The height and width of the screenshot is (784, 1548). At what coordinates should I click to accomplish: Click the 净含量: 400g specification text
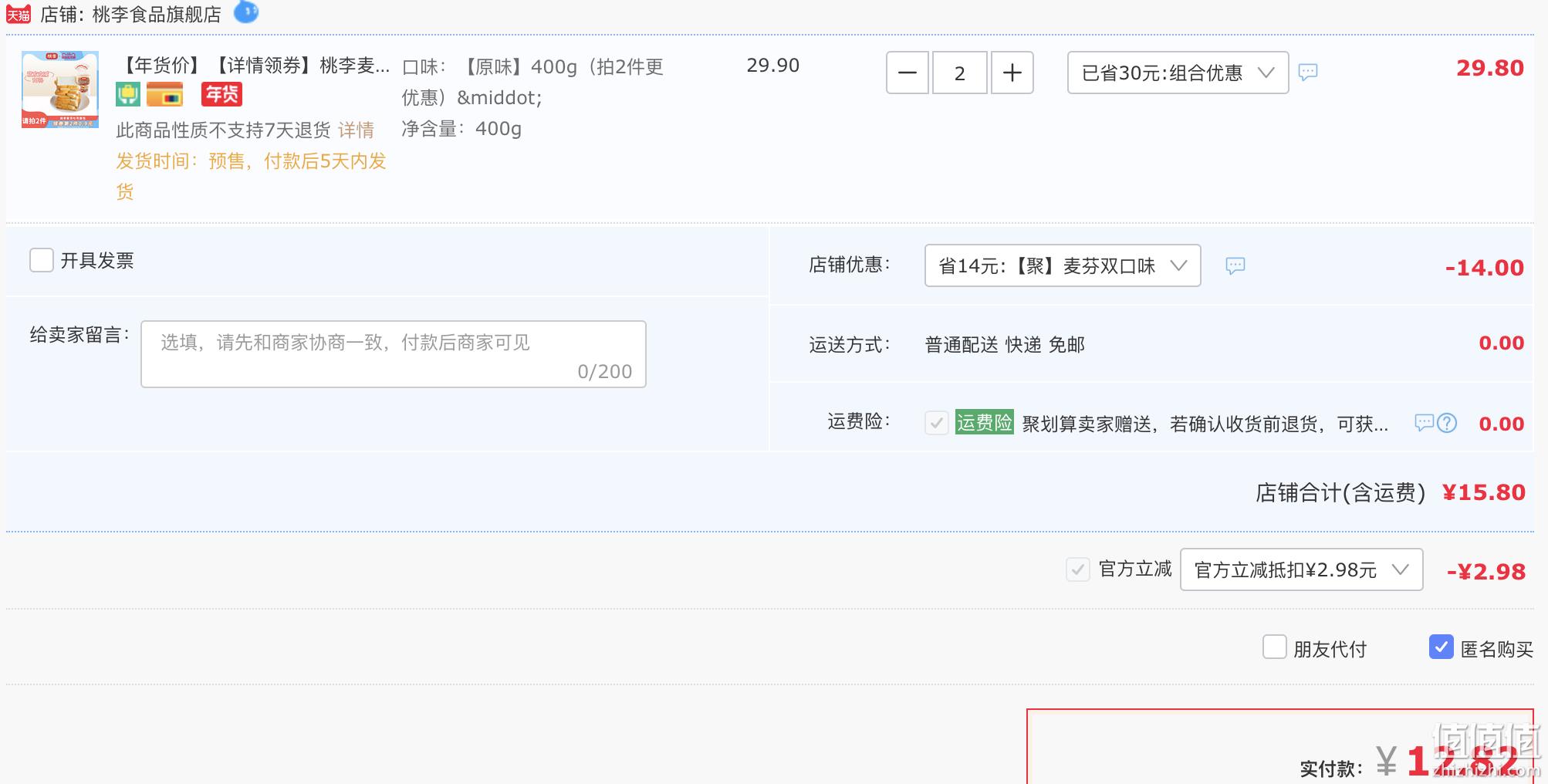pyautogui.click(x=461, y=129)
